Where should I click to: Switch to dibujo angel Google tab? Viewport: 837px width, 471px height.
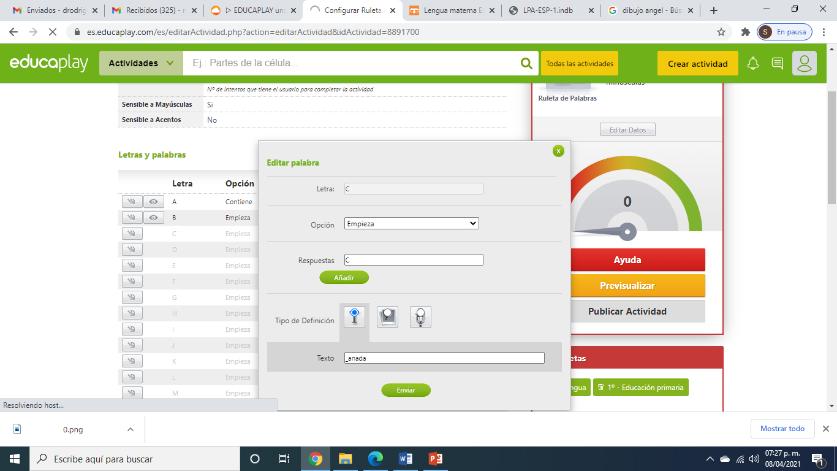pos(650,10)
